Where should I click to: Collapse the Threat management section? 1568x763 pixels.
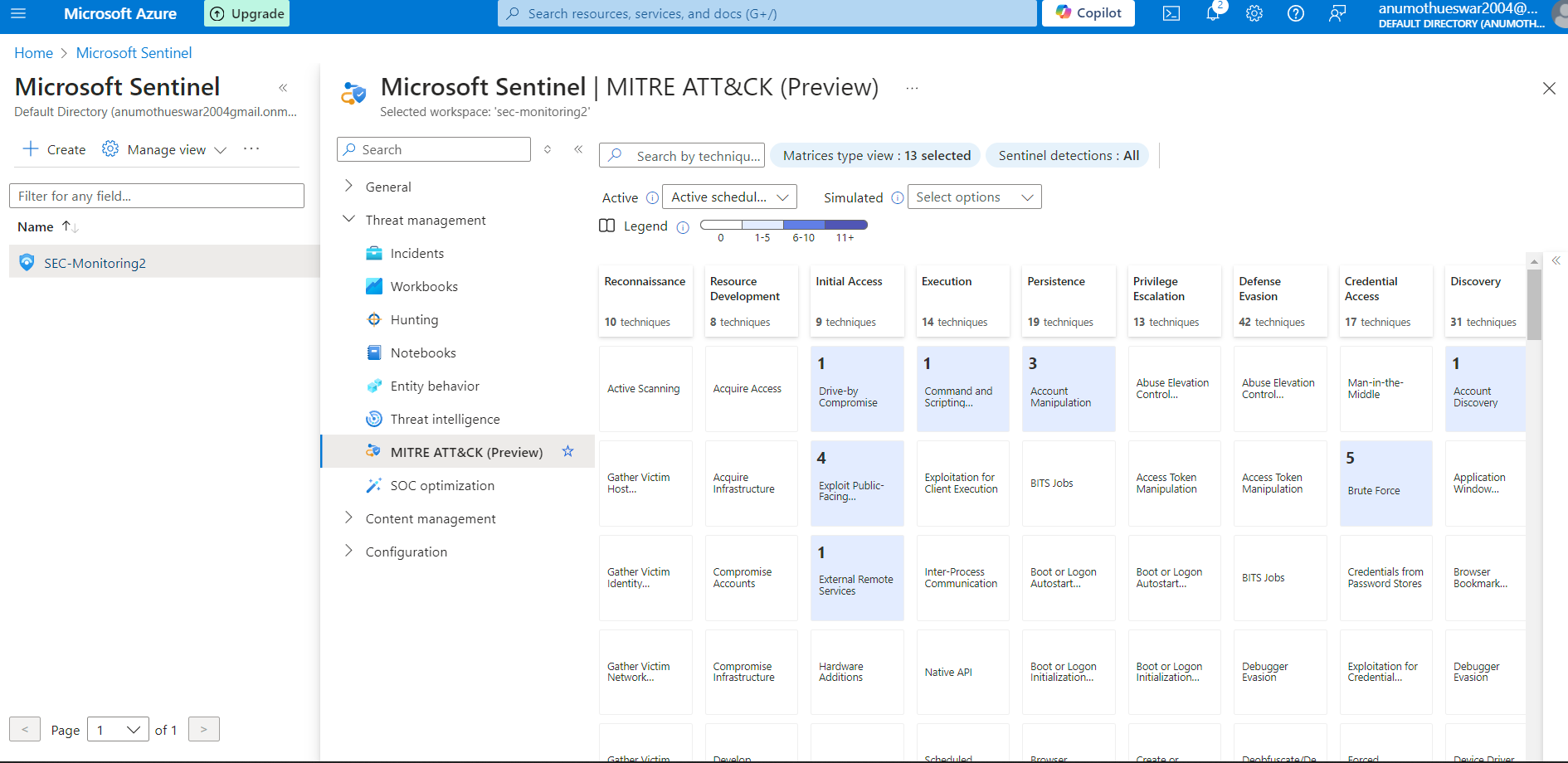(348, 219)
